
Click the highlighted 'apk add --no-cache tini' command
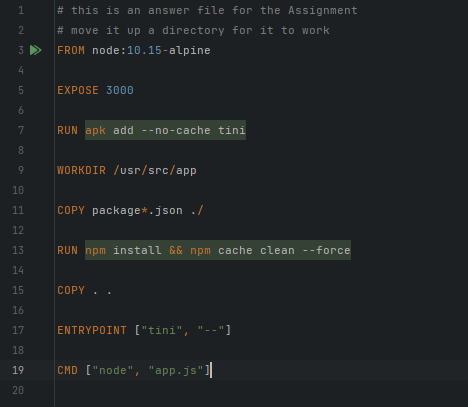point(165,130)
